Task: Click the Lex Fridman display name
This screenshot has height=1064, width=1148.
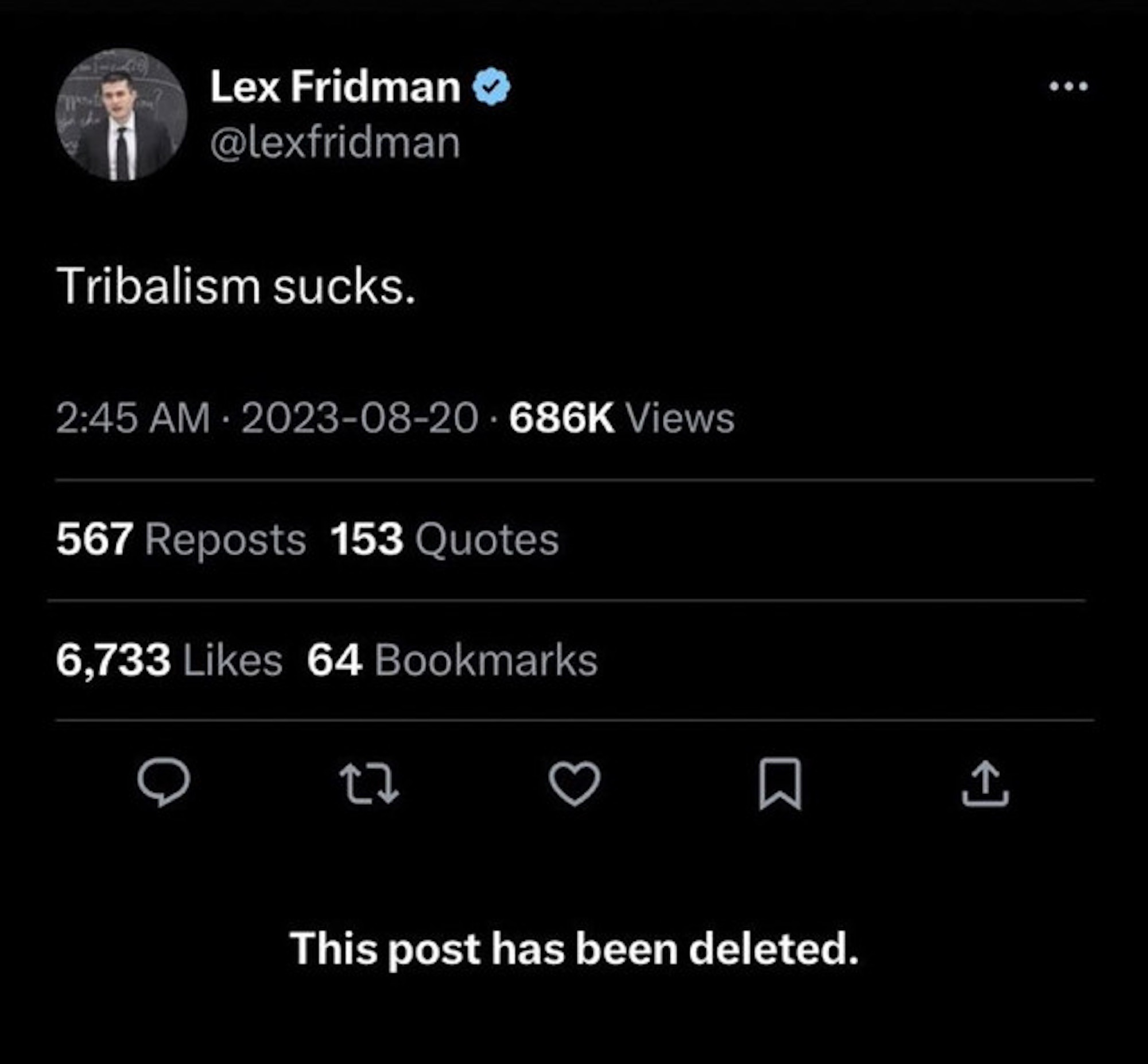Action: 335,87
